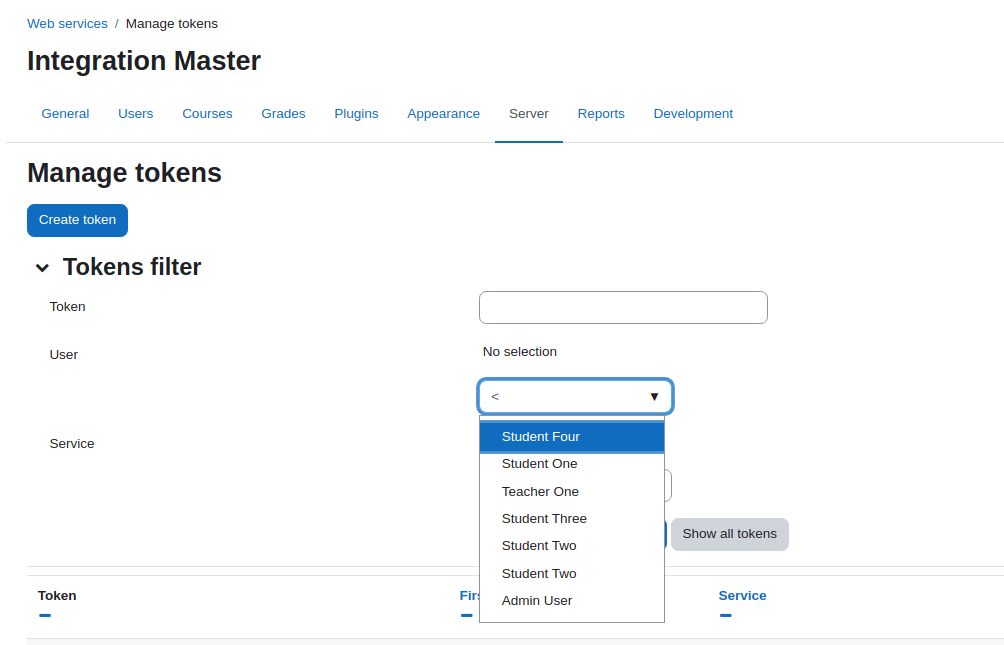Click the Create token button
The height and width of the screenshot is (645, 1004).
tap(77, 220)
